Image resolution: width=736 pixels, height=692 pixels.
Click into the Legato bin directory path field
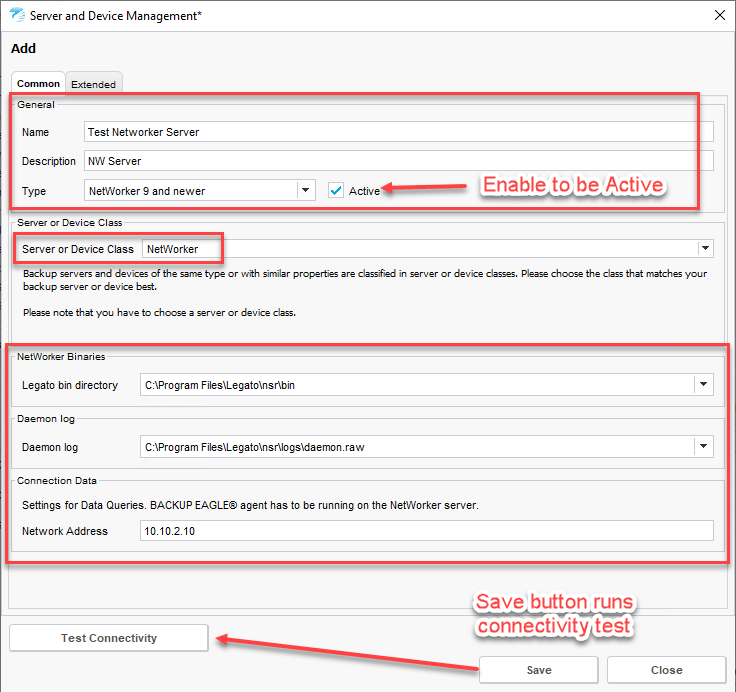coord(415,384)
